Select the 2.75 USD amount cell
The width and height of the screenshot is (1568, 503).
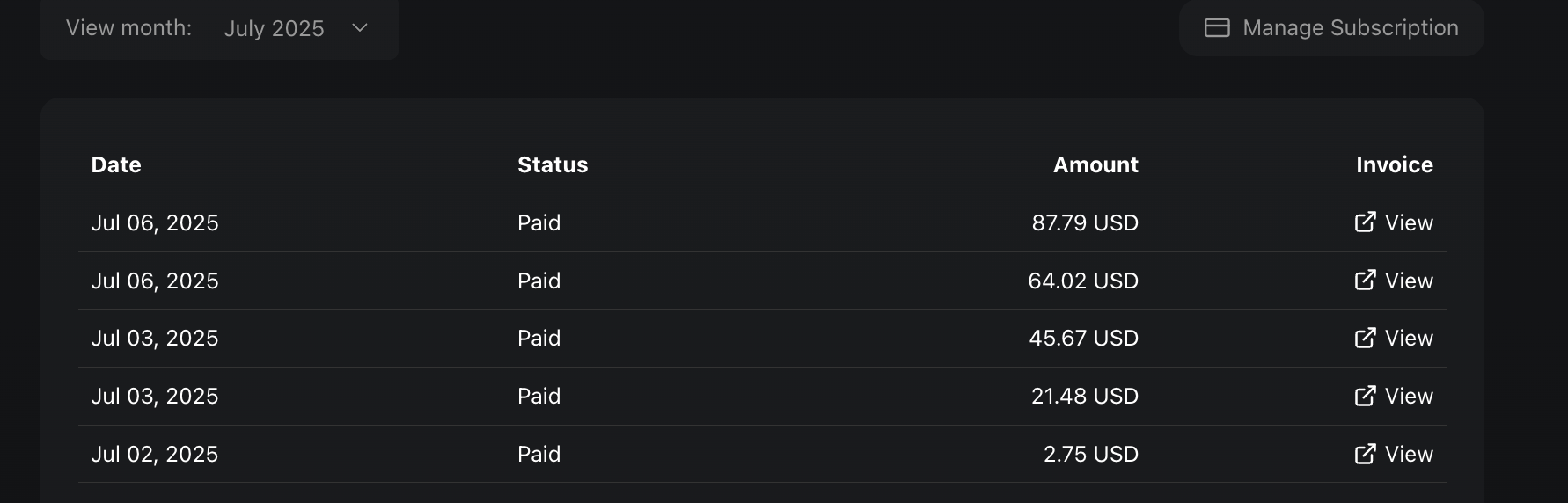tap(1091, 454)
